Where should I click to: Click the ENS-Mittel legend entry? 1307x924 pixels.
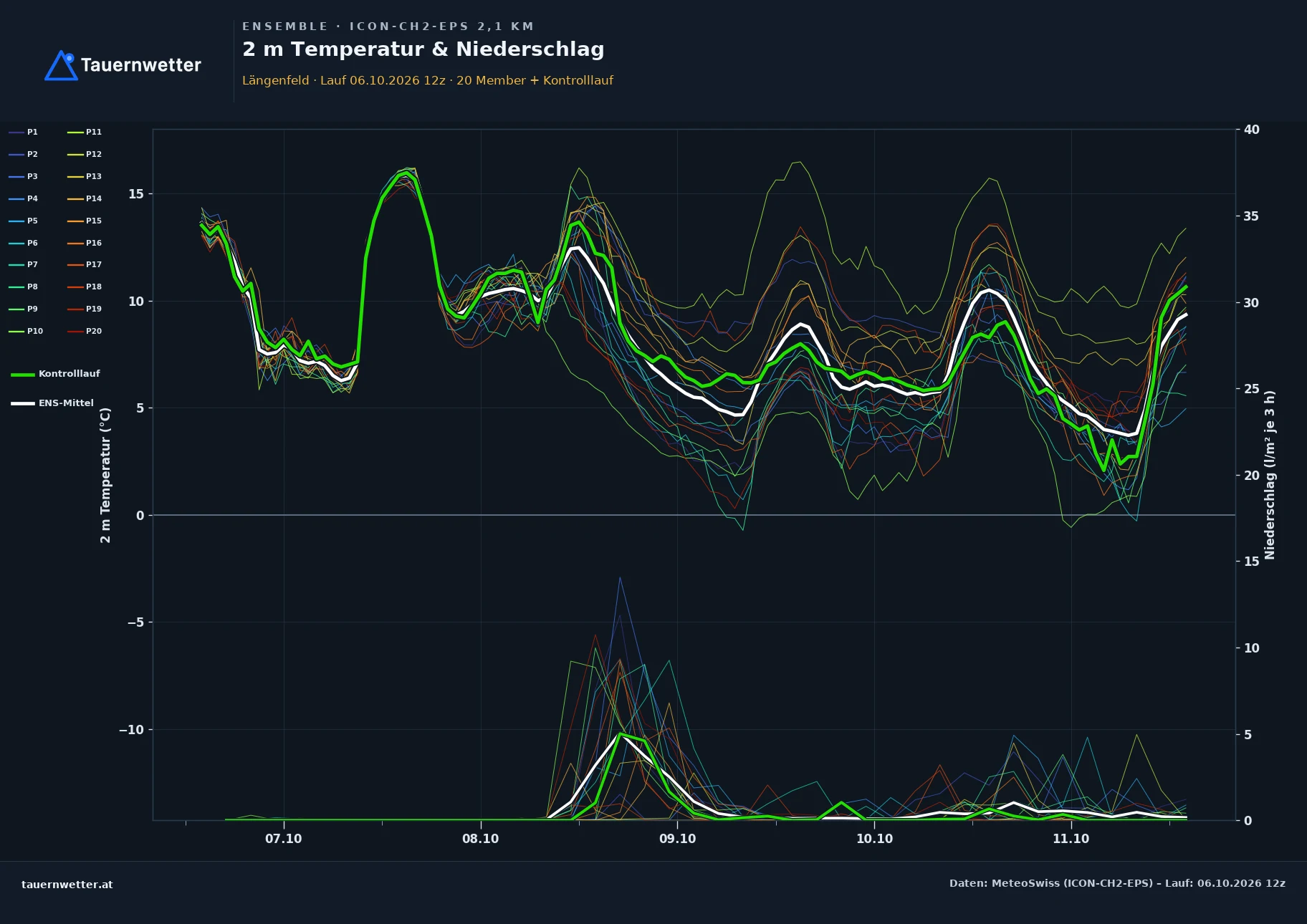(52, 403)
